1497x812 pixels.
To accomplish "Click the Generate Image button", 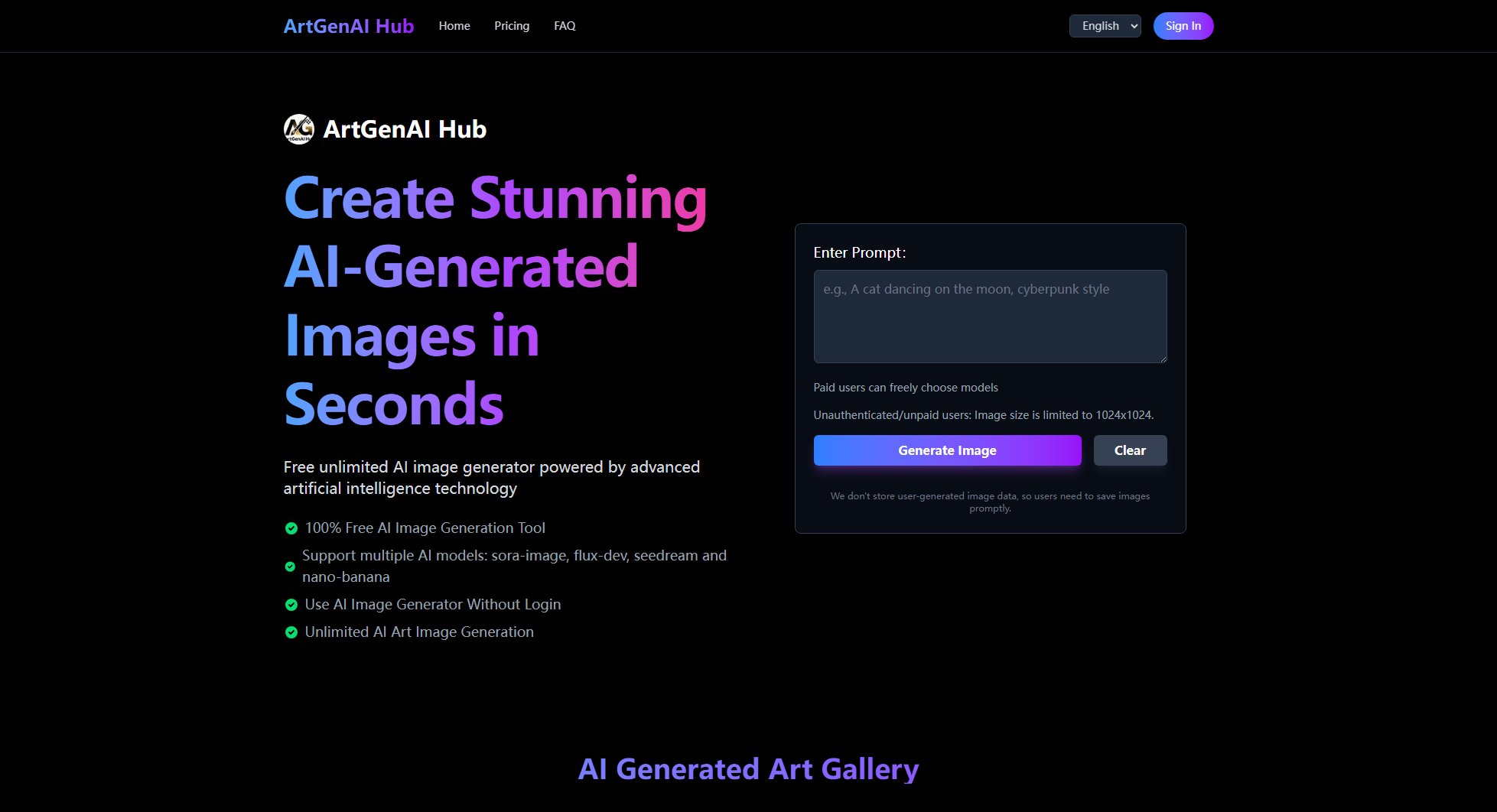I will (947, 450).
